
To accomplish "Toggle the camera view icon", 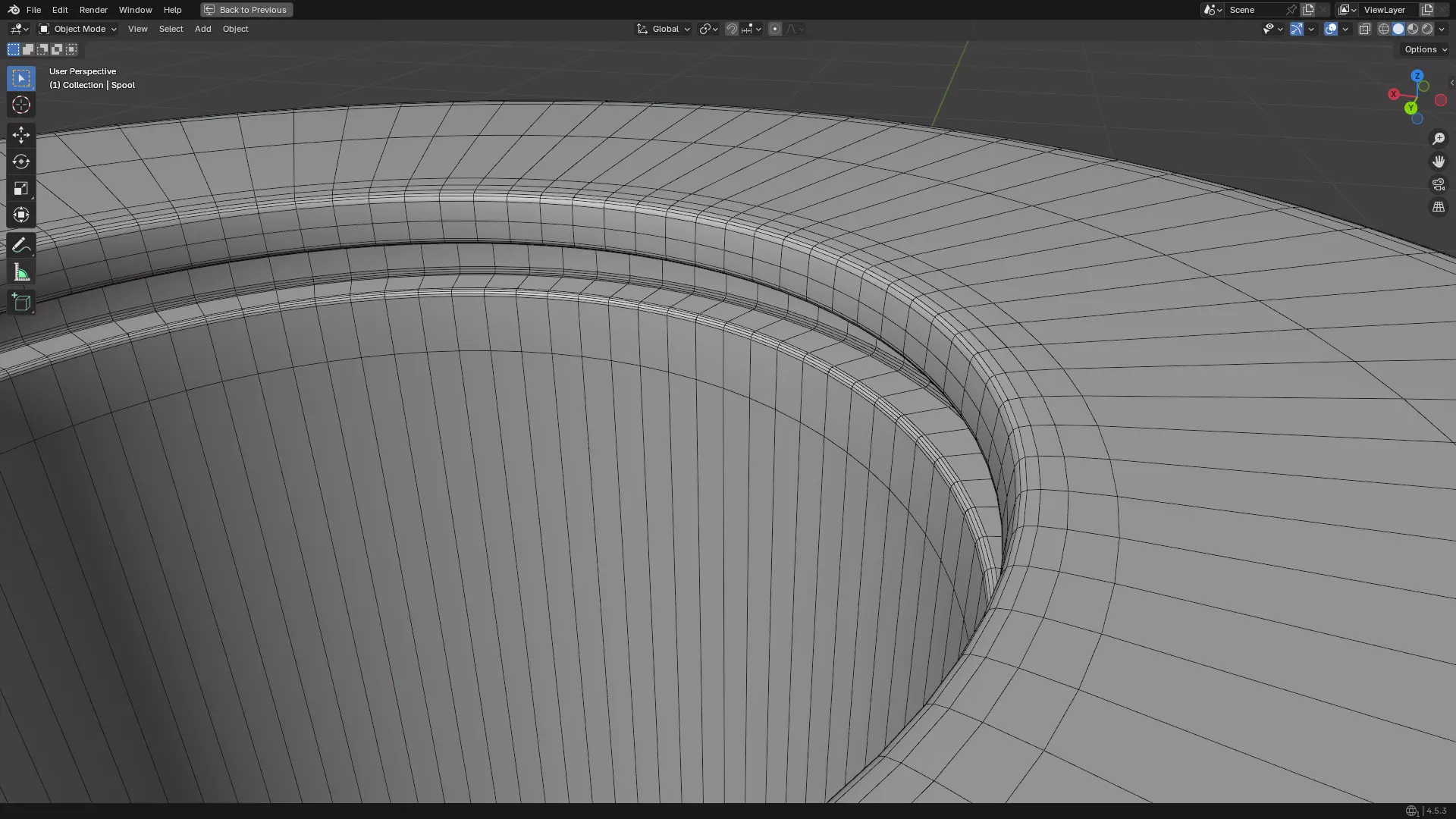I will (1439, 184).
